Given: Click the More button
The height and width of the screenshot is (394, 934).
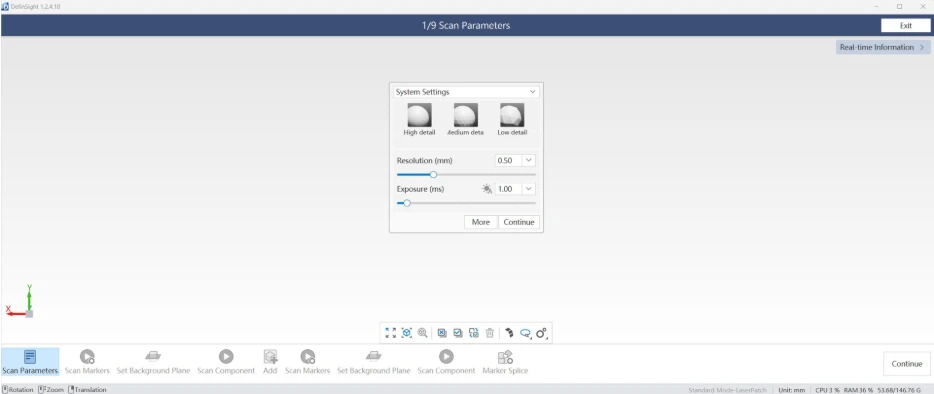Looking at the screenshot, I should [x=481, y=222].
